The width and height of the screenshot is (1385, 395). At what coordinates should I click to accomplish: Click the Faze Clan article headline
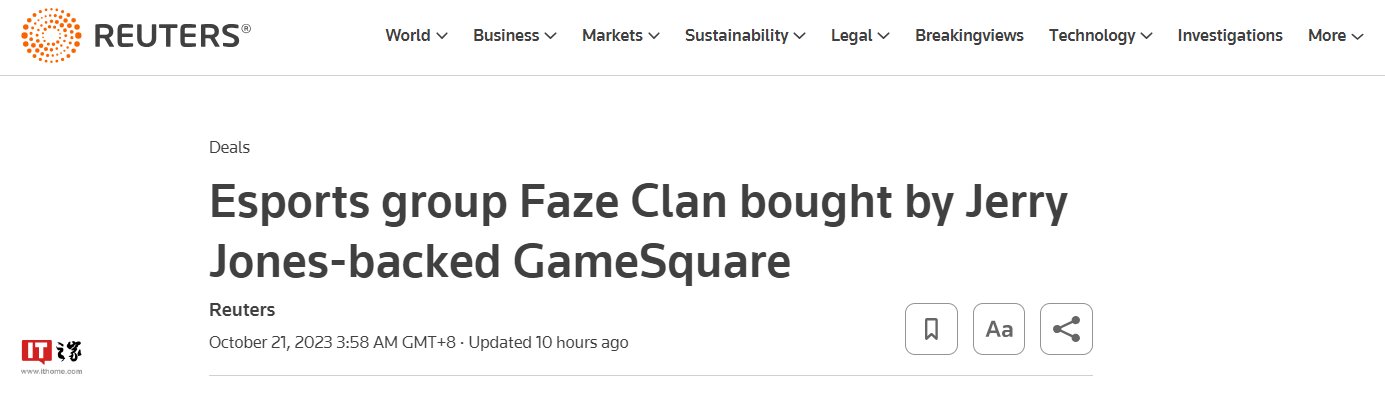[638, 231]
